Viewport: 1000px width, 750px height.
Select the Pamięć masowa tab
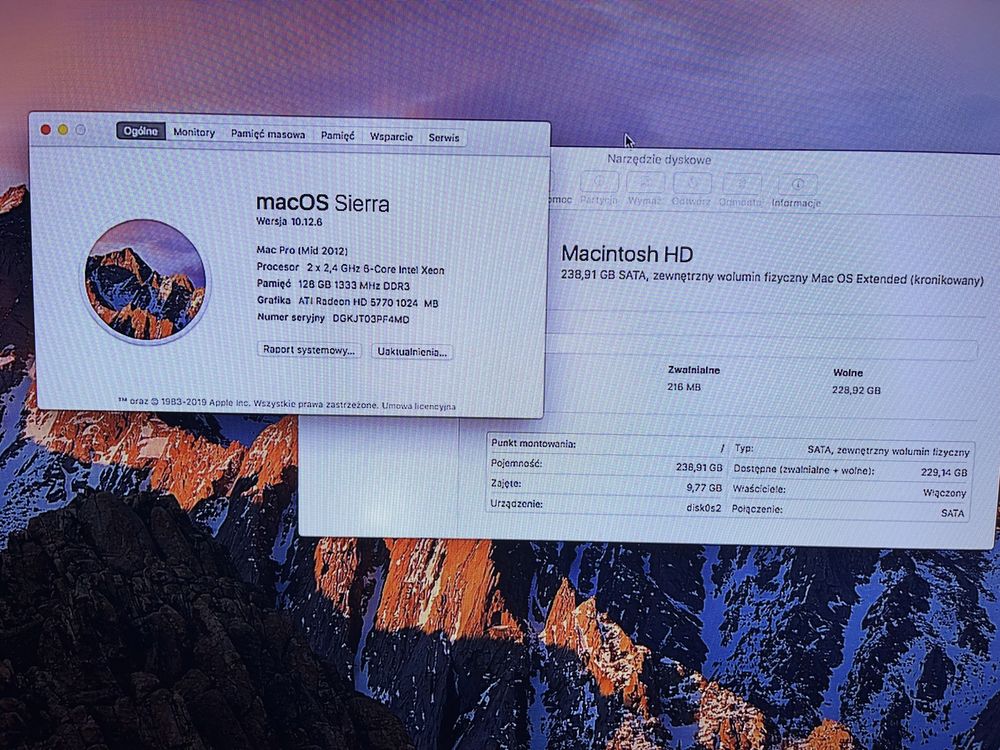pos(268,135)
